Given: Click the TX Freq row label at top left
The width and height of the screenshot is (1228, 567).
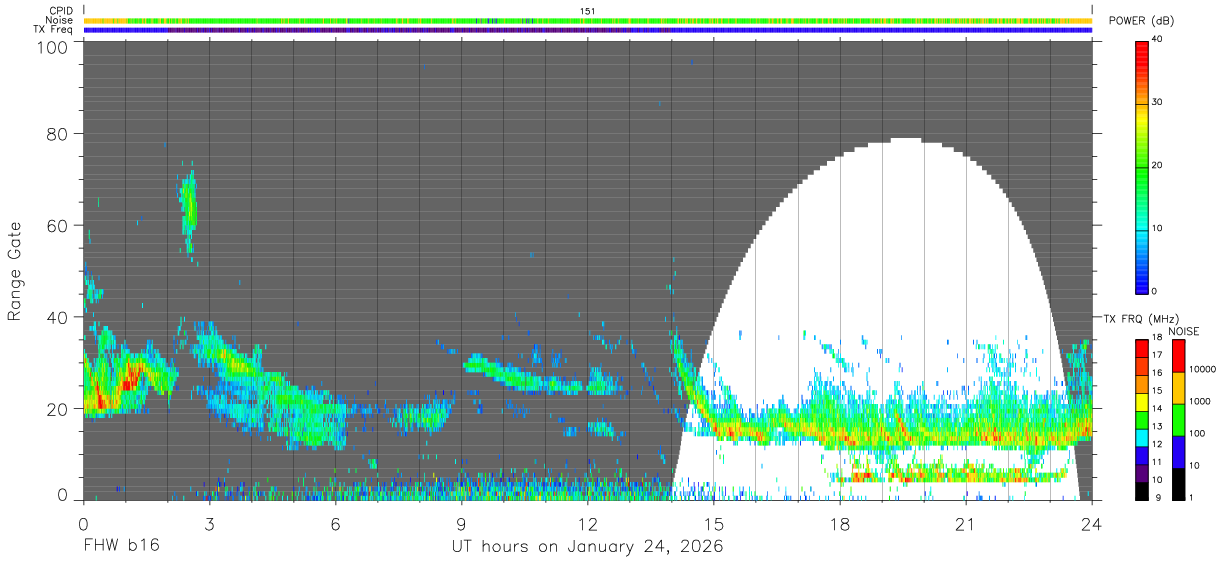Looking at the screenshot, I should click(x=53, y=30).
